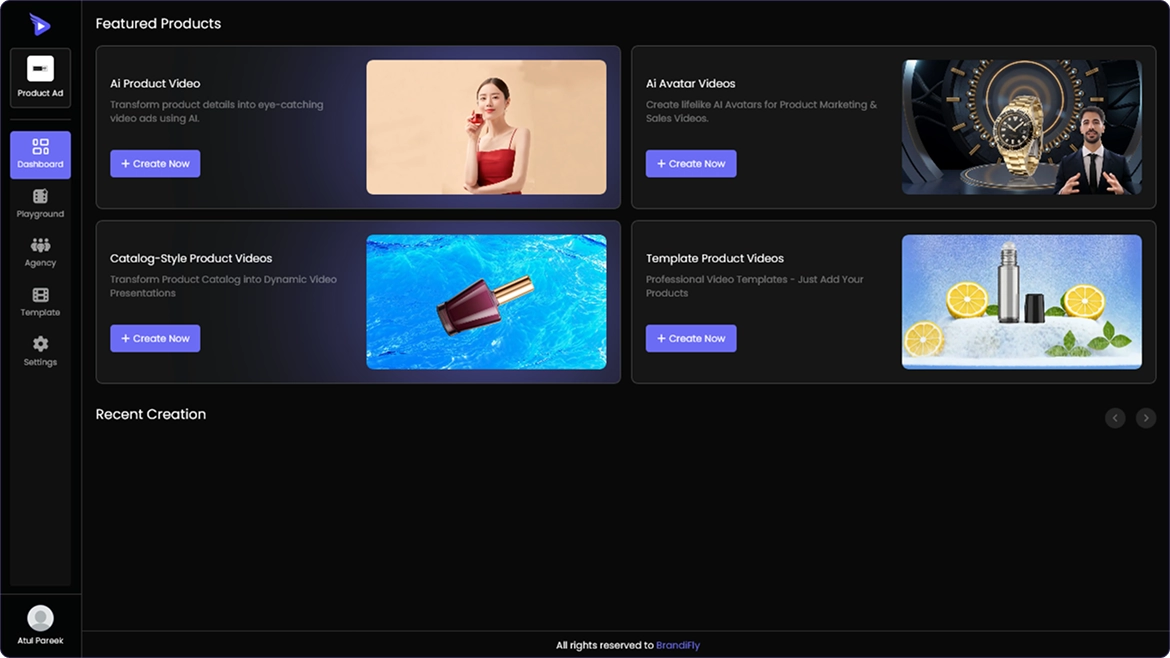
Task: Switch to the Template section
Action: tap(40, 302)
